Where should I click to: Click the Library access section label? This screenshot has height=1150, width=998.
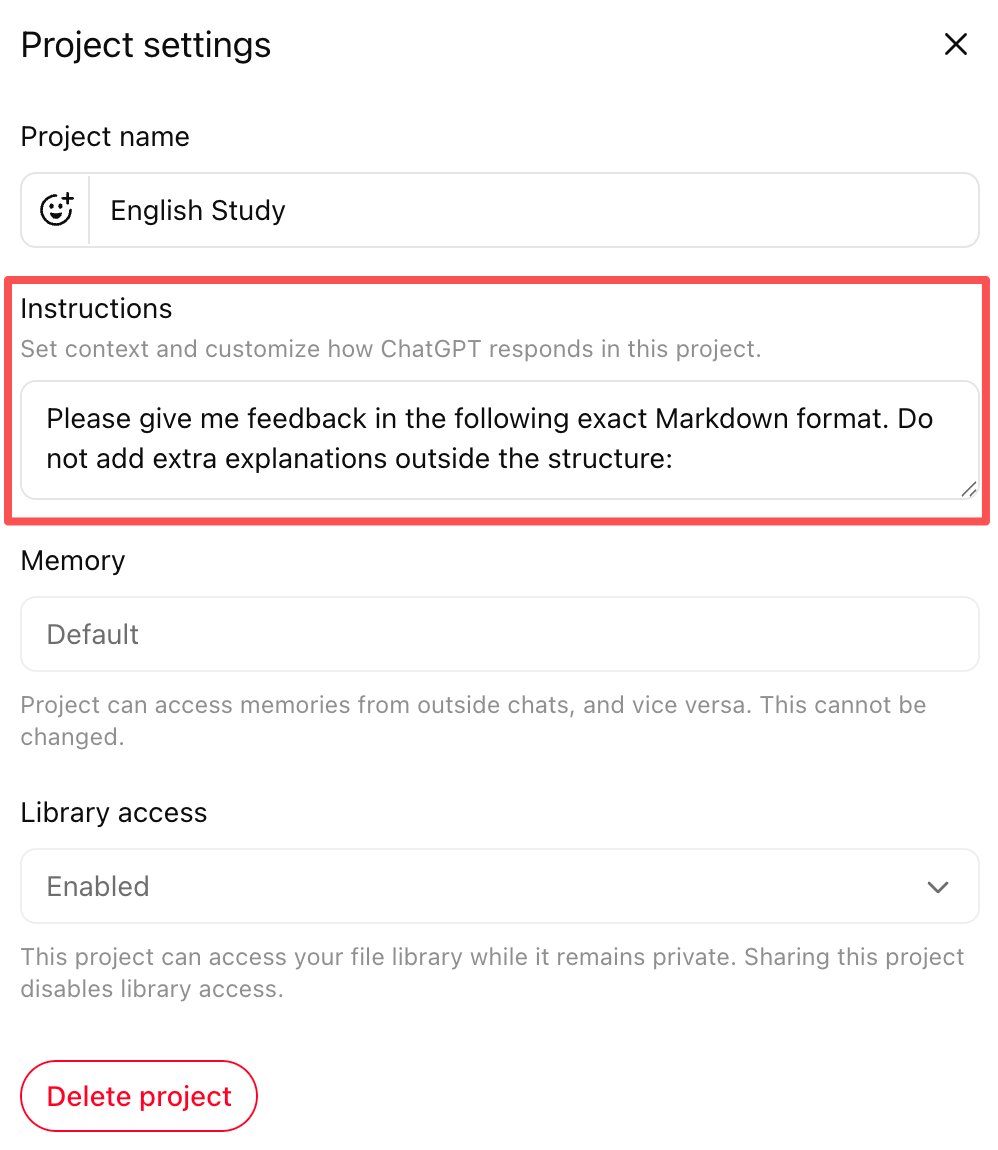[x=114, y=813]
